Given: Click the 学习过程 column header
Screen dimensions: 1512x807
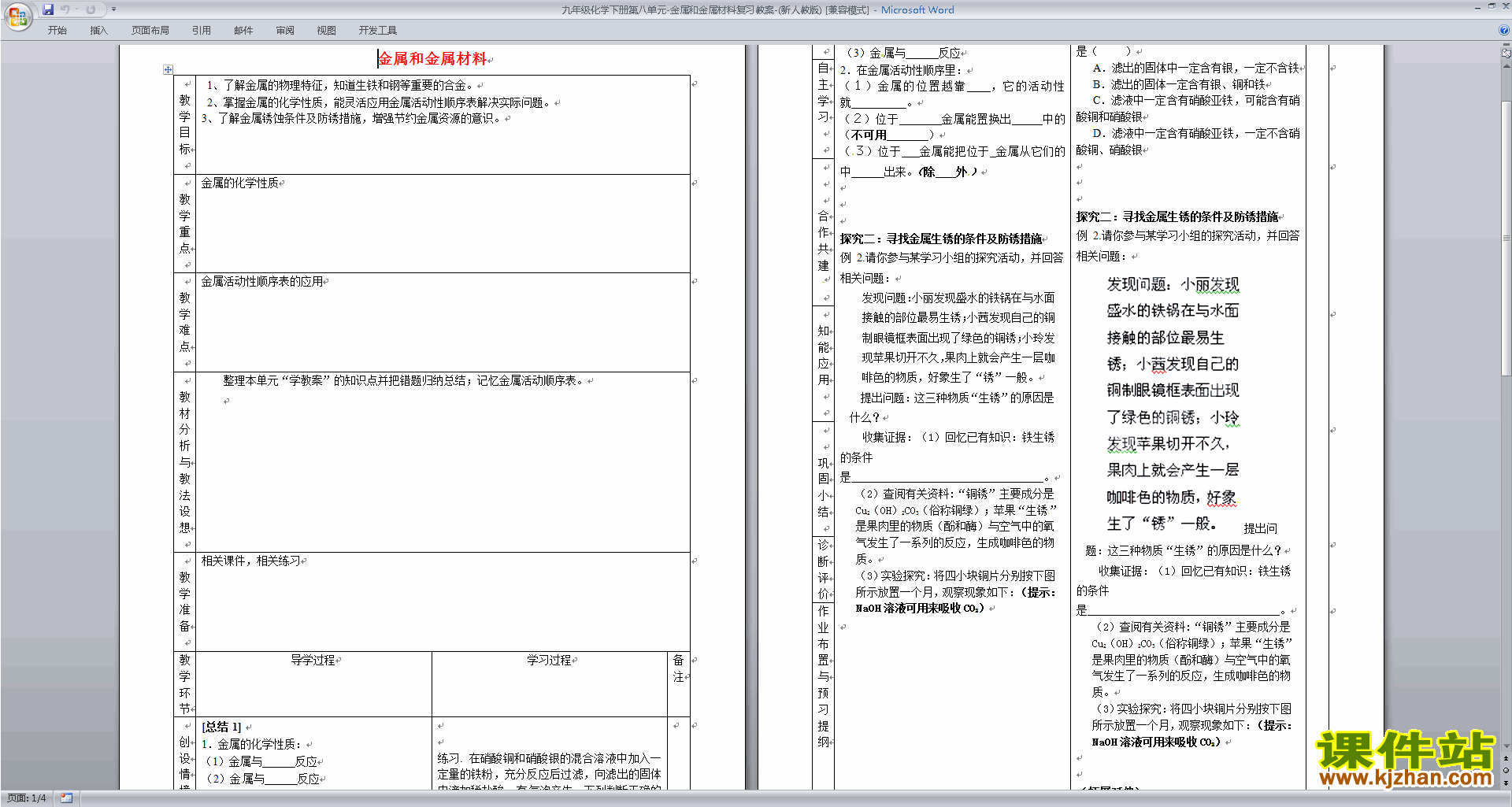Looking at the screenshot, I should point(550,660).
